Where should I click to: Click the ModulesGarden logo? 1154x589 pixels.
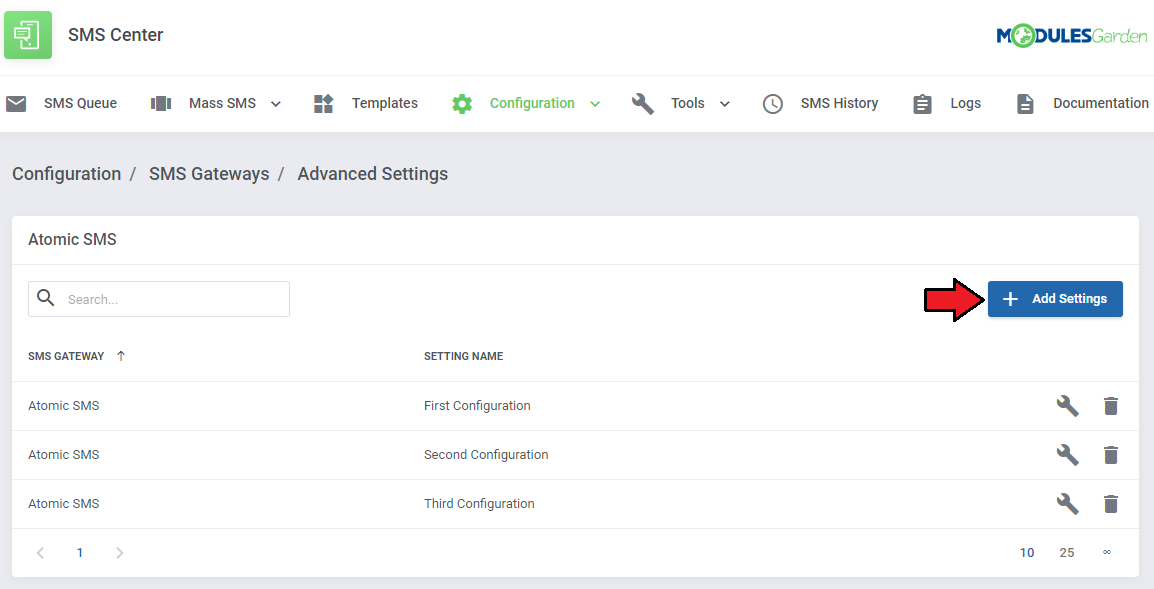[x=1072, y=35]
